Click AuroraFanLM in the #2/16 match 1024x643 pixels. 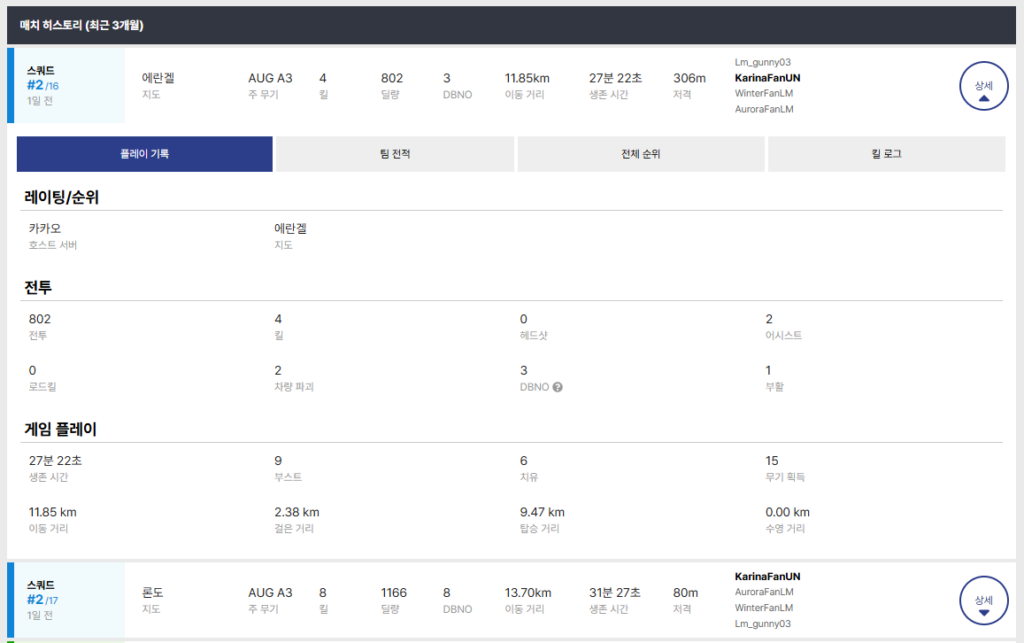[x=764, y=109]
